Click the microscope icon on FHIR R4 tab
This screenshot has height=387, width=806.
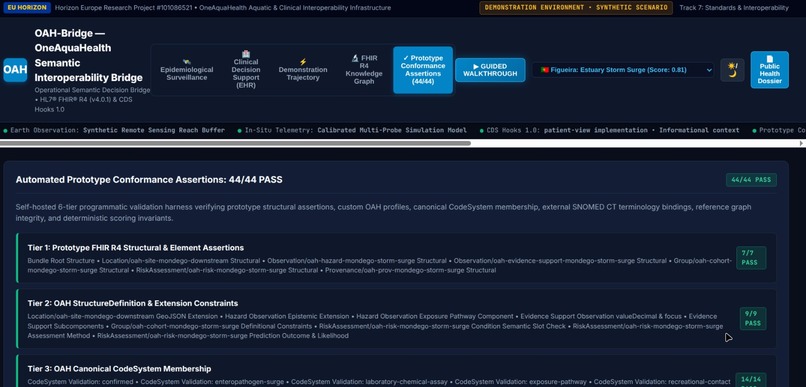pyautogui.click(x=355, y=58)
